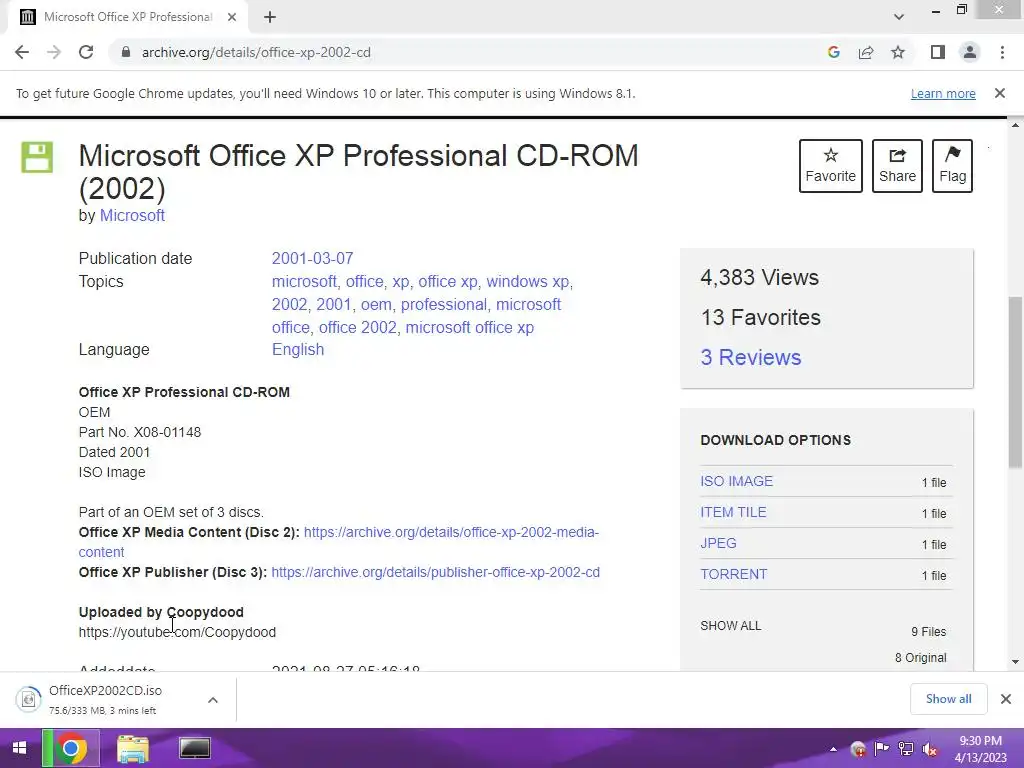Viewport: 1024px width, 768px height.
Task: Open the Google lens icon in address bar
Action: click(x=833, y=52)
